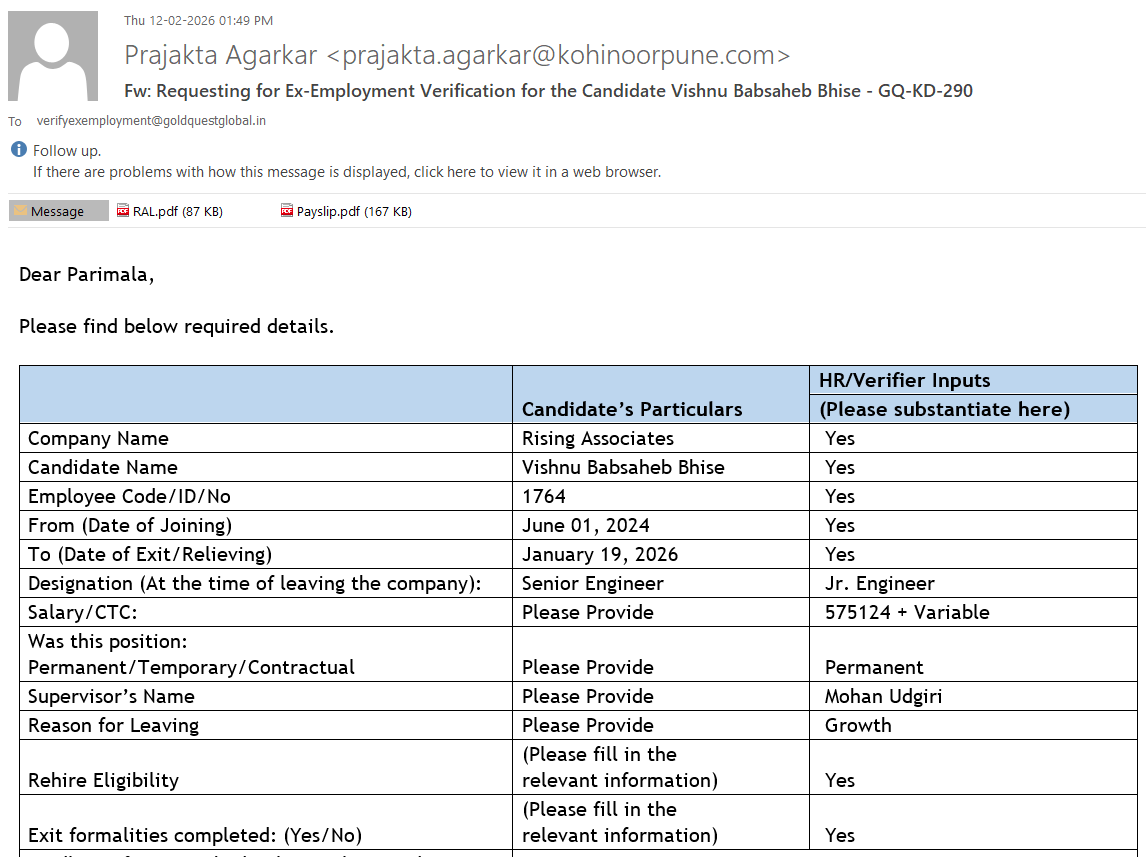Viewport: 1146px width, 857px height.
Task: Click the email received date and time
Action: click(x=198, y=20)
